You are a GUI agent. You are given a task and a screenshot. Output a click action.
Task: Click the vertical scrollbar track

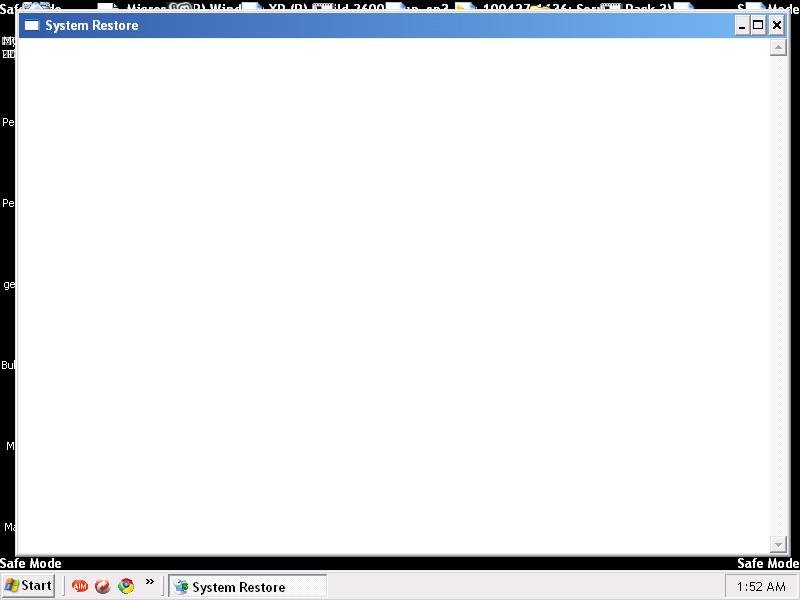tap(778, 300)
